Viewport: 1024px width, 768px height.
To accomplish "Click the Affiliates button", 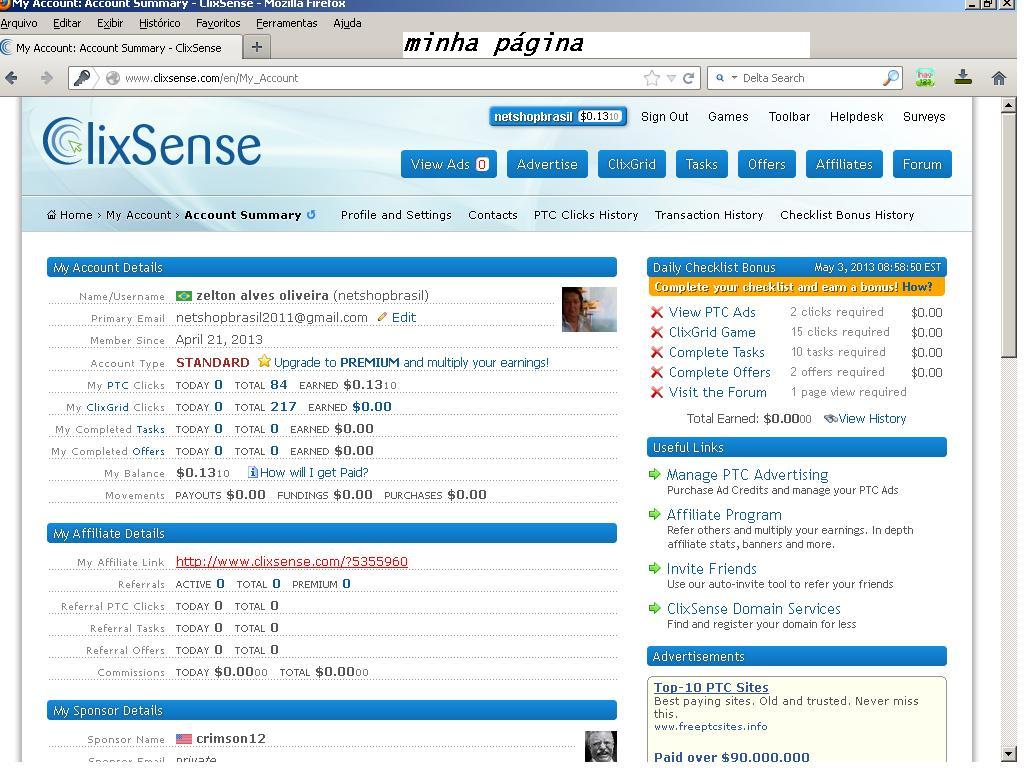I will click(844, 164).
